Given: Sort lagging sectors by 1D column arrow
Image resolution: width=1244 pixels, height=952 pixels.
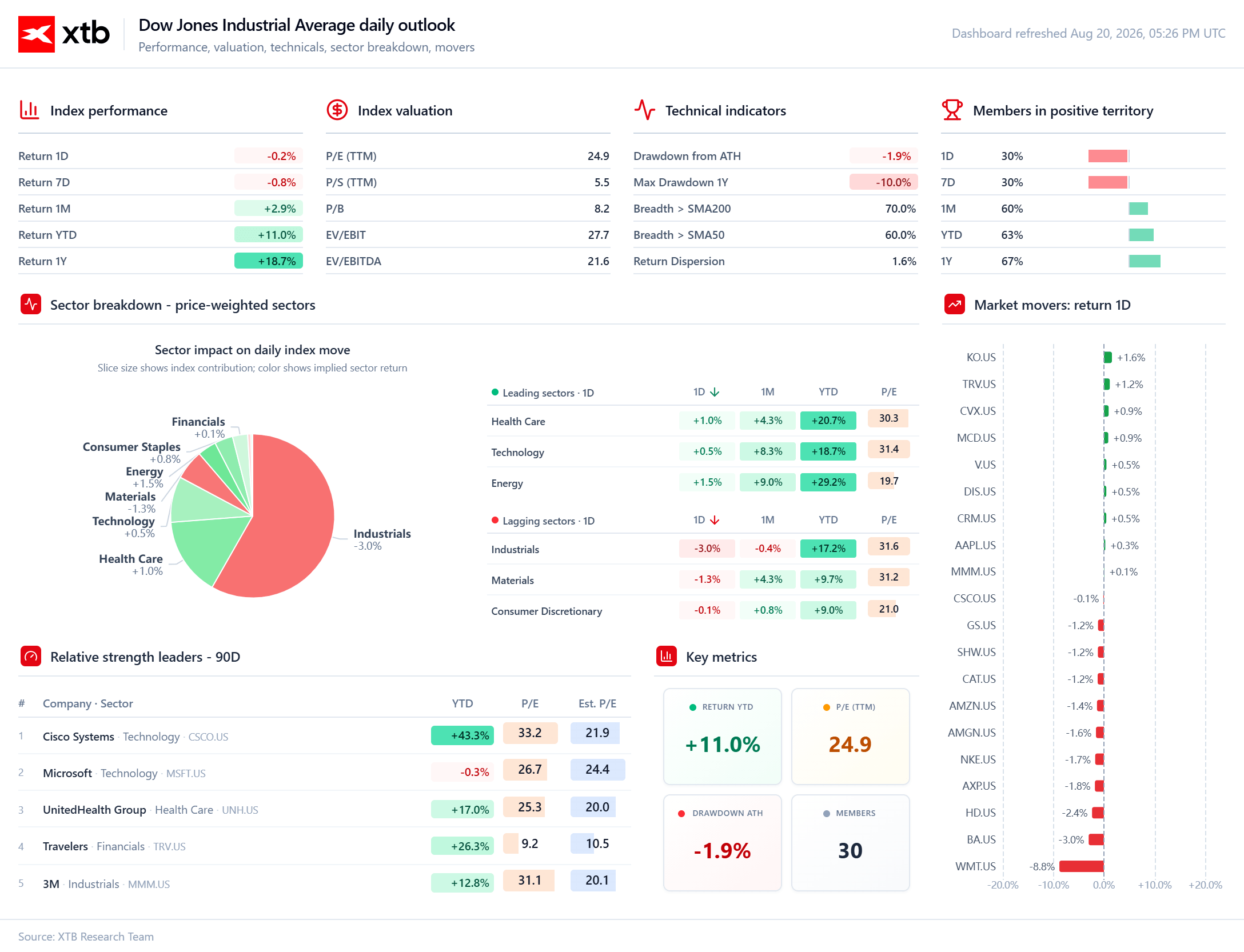Looking at the screenshot, I should click(x=715, y=520).
